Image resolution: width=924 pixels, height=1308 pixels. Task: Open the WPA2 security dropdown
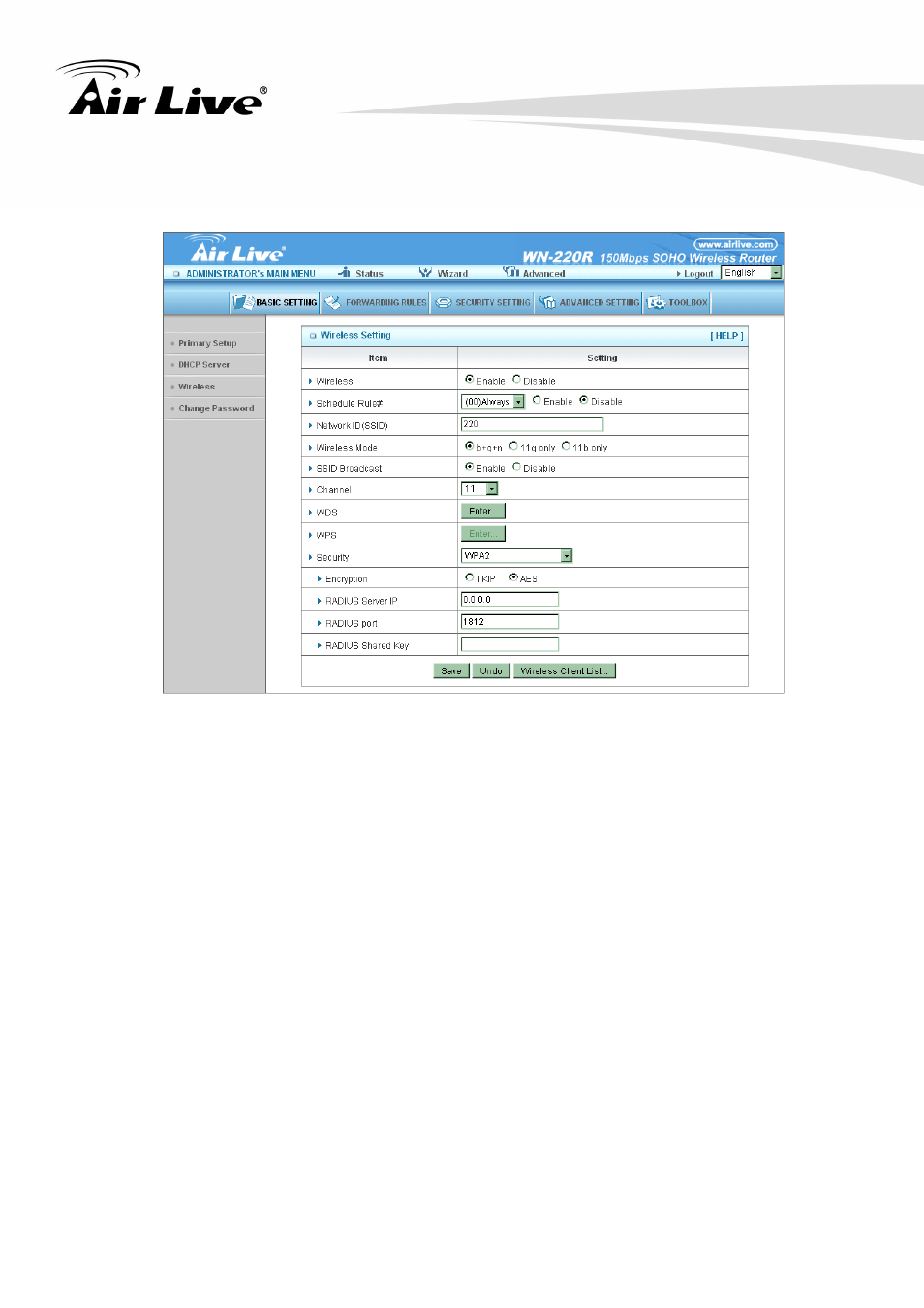click(x=516, y=556)
